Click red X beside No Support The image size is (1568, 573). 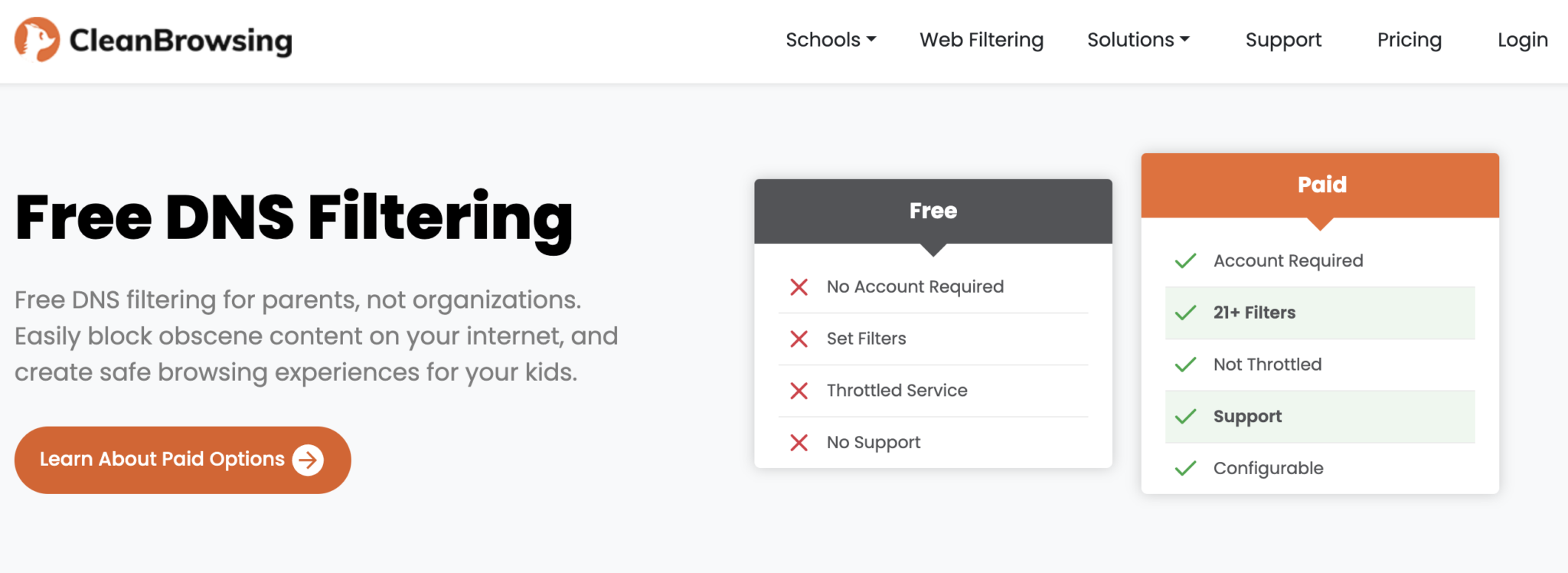coord(799,443)
